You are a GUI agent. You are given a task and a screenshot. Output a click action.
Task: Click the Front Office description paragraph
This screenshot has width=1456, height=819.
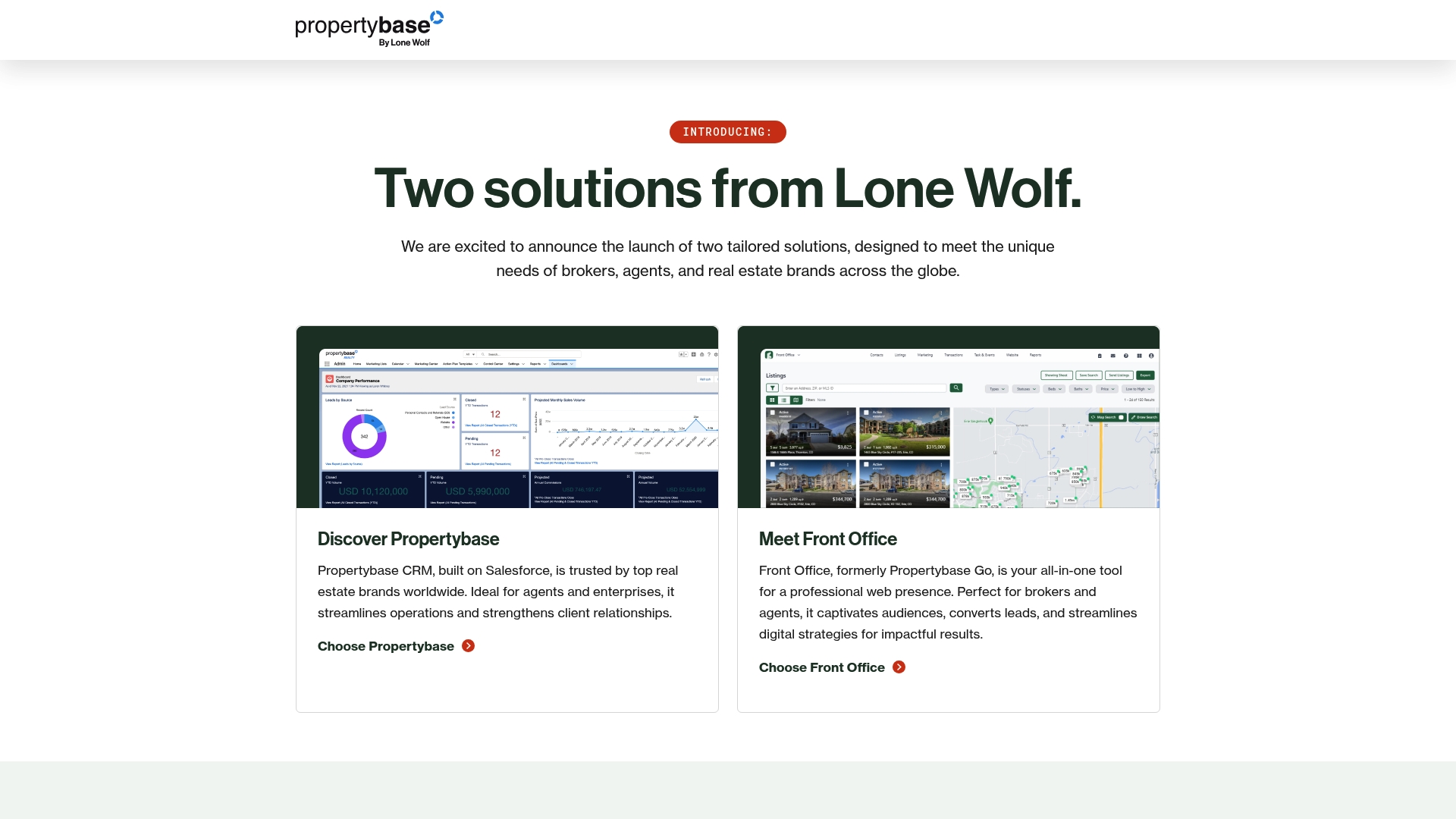pyautogui.click(x=948, y=602)
